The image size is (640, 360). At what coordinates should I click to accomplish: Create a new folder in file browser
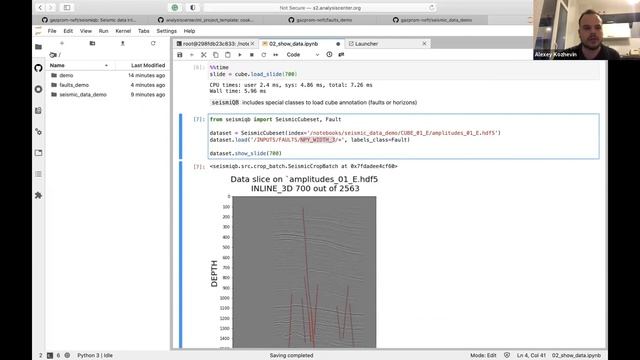(x=92, y=43)
